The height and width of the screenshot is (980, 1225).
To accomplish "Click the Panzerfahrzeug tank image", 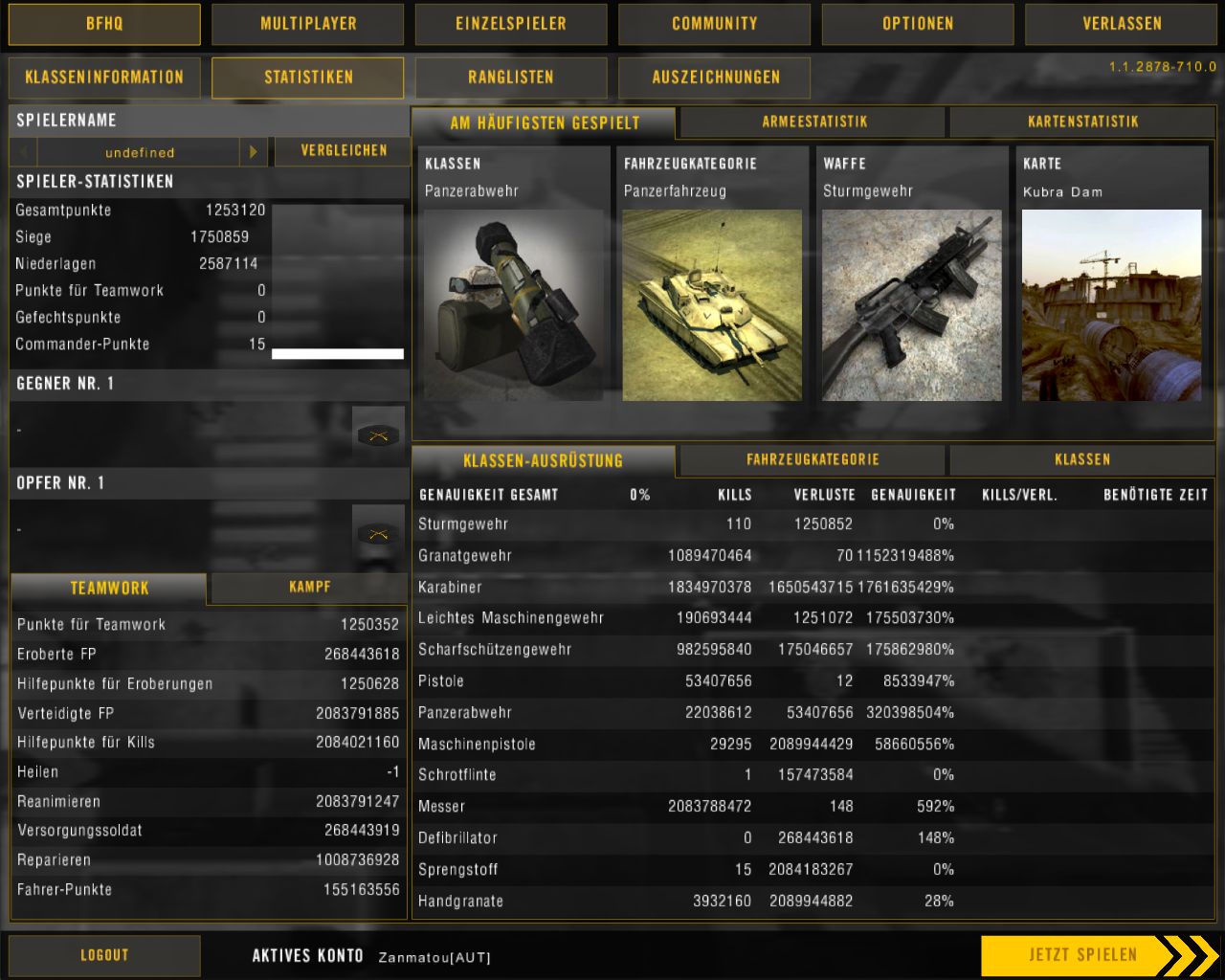I will (712, 304).
